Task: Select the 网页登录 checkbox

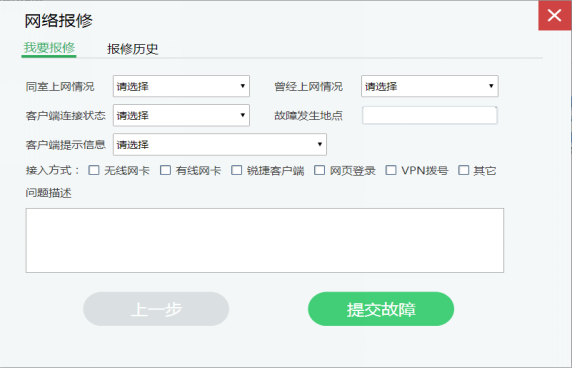Action: point(320,170)
